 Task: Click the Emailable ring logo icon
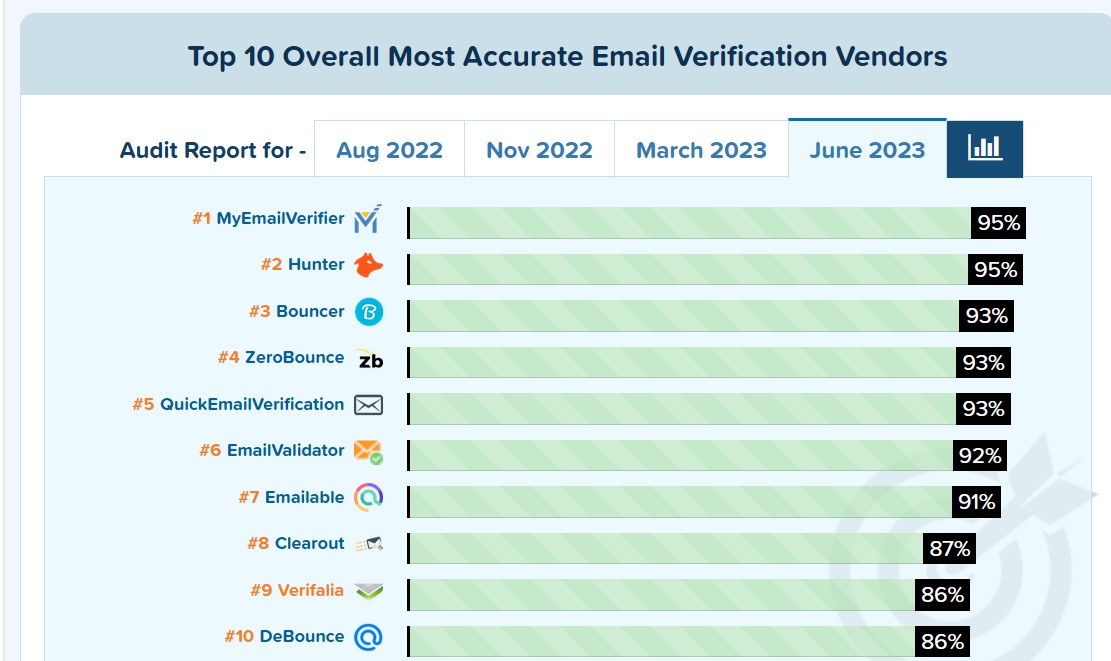(x=369, y=498)
